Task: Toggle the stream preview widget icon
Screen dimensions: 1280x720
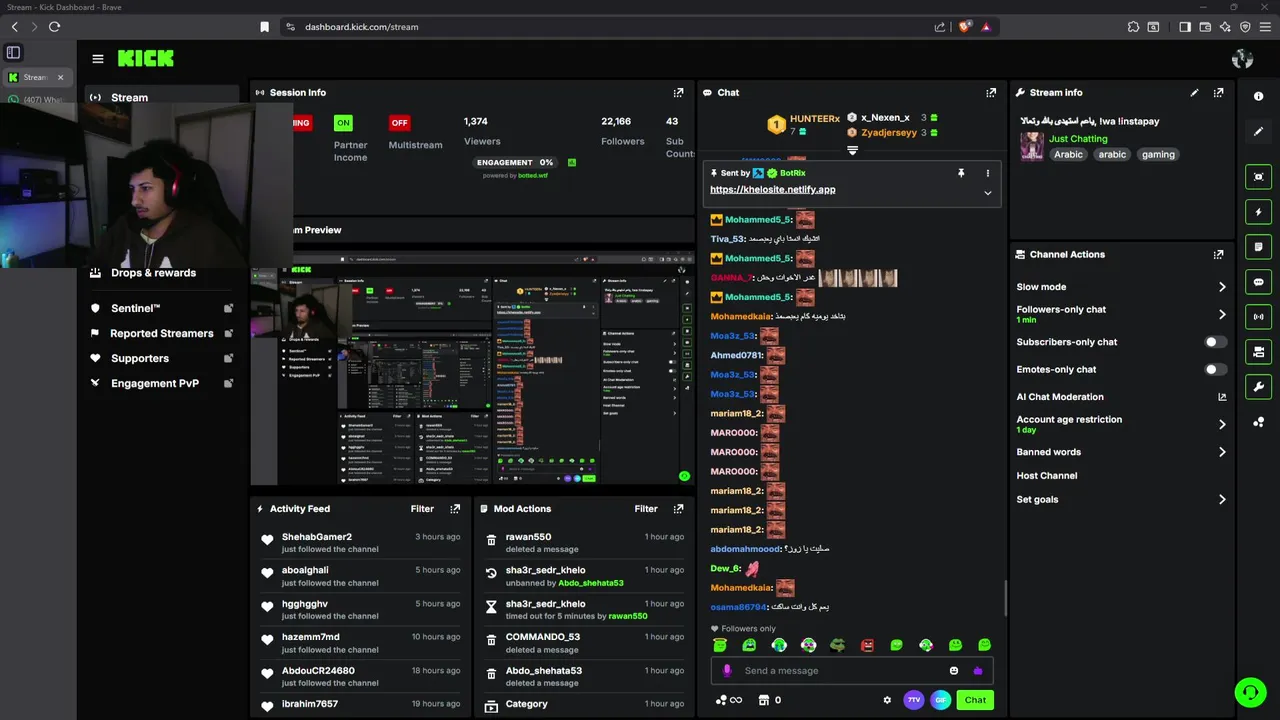Action: coord(1259,177)
